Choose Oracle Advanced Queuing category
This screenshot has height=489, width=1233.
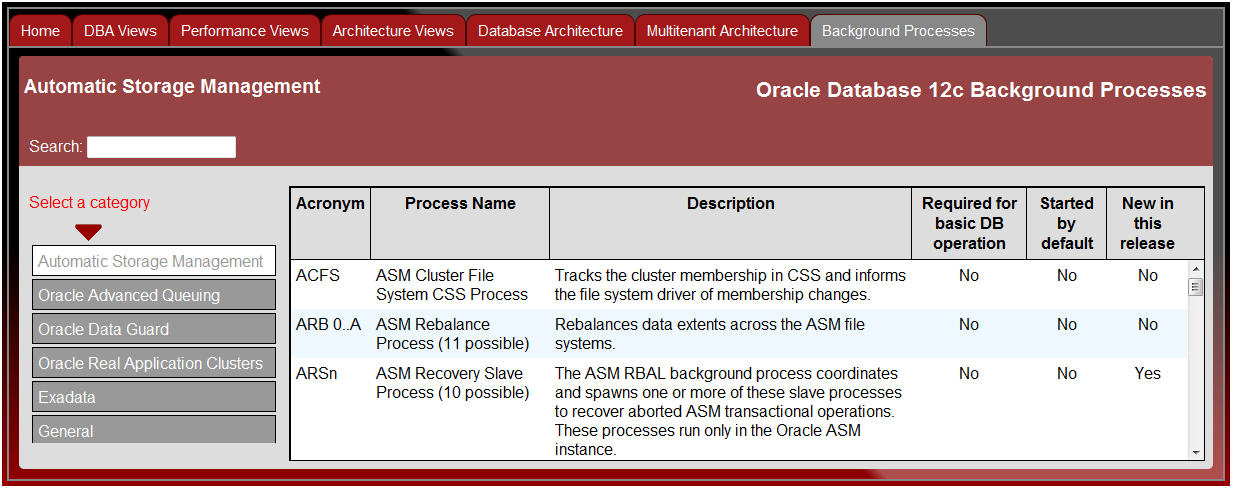pyautogui.click(x=153, y=295)
